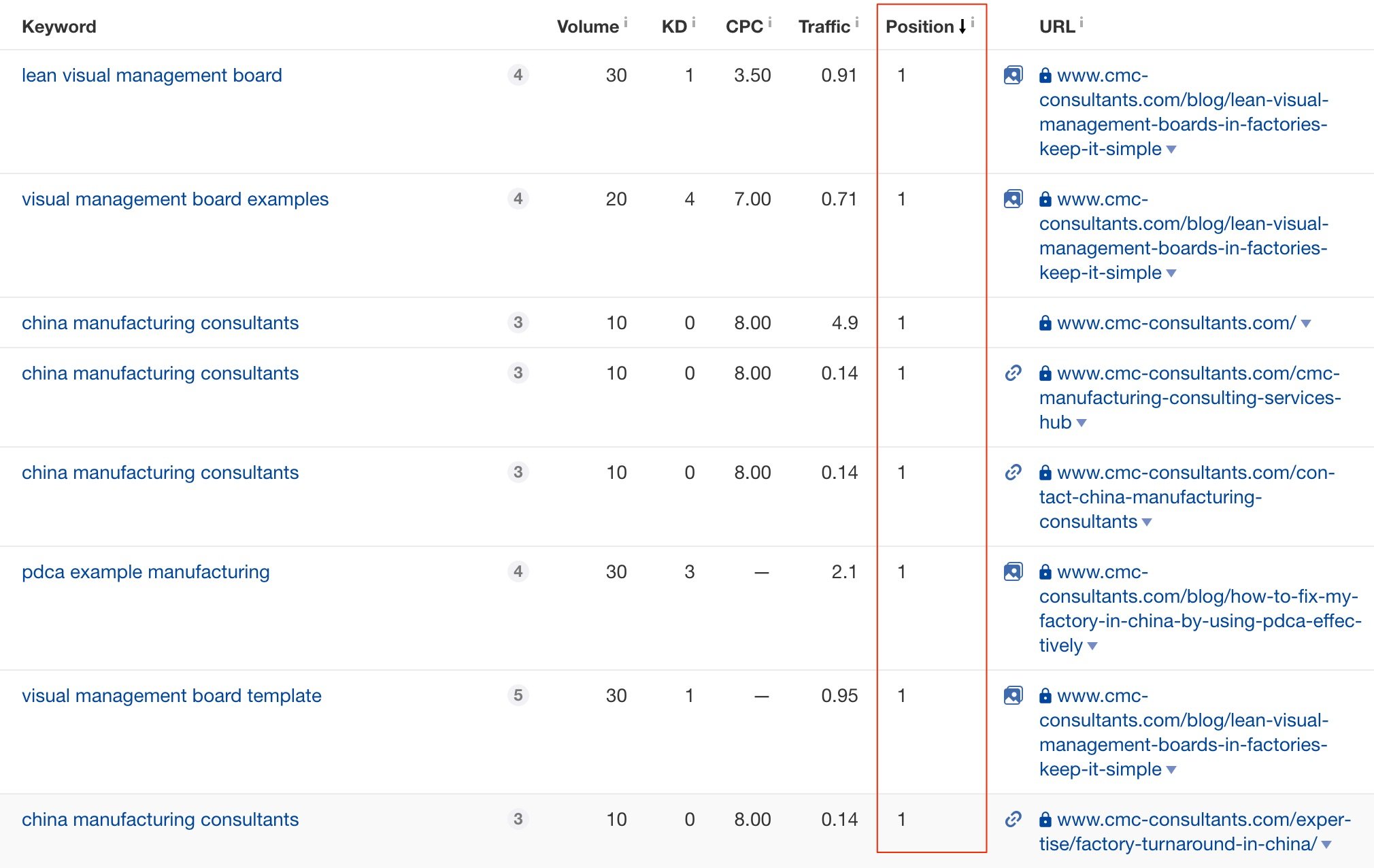Screen dimensions: 1374x868
Task: Expand dropdown after pdca-effectively URL
Action: click(x=1092, y=646)
